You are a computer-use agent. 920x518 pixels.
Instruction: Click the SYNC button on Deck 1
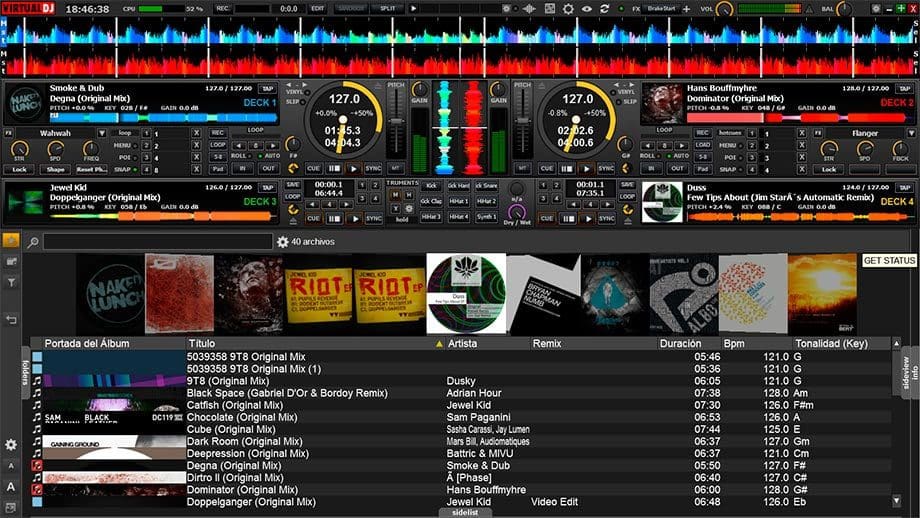coord(373,168)
